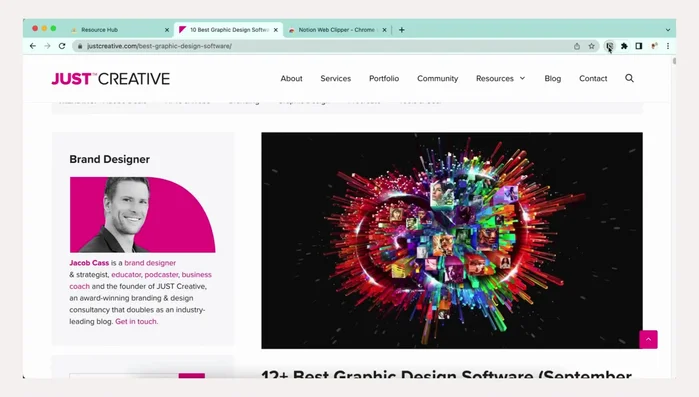Open the Jacob Cass link
The width and height of the screenshot is (699, 397).
point(89,263)
